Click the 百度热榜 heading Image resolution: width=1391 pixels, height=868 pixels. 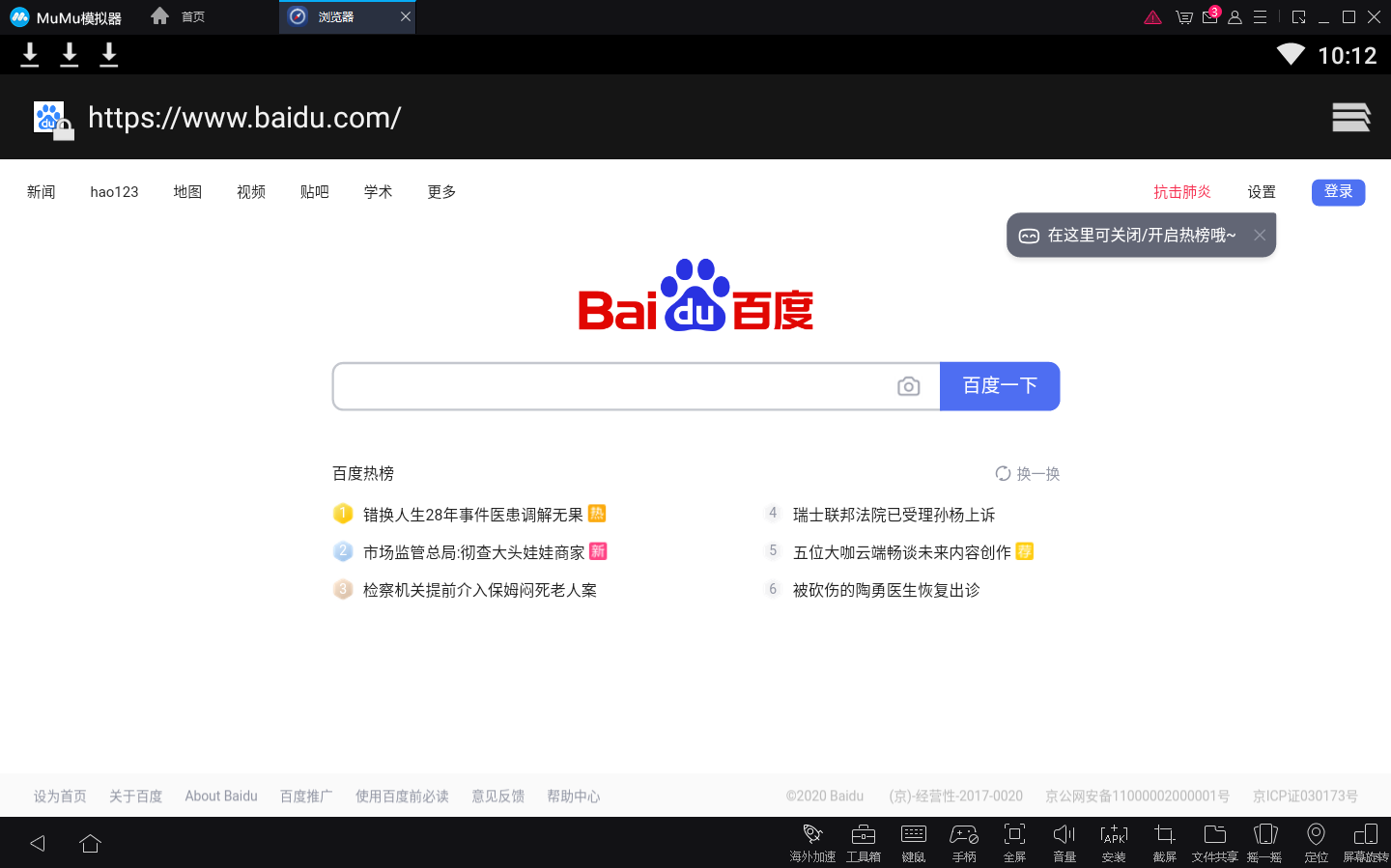(363, 473)
